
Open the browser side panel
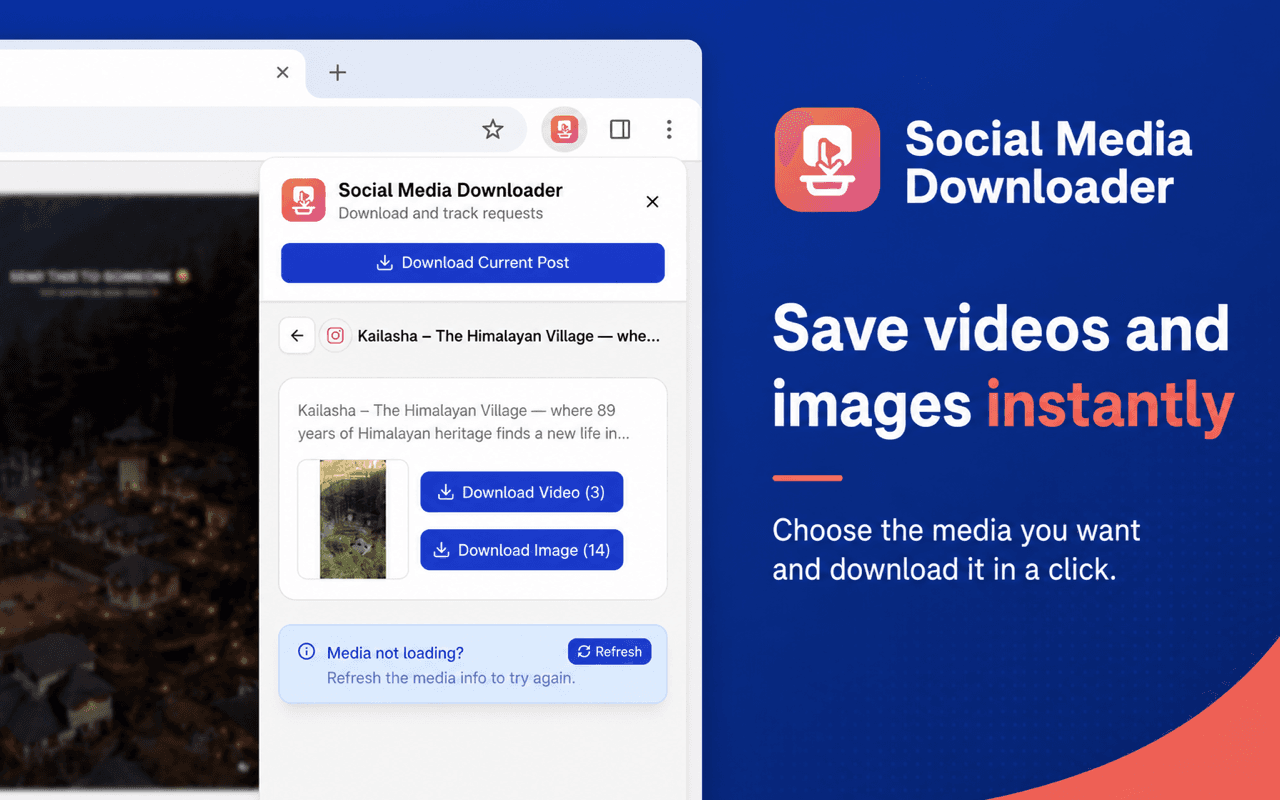point(620,129)
